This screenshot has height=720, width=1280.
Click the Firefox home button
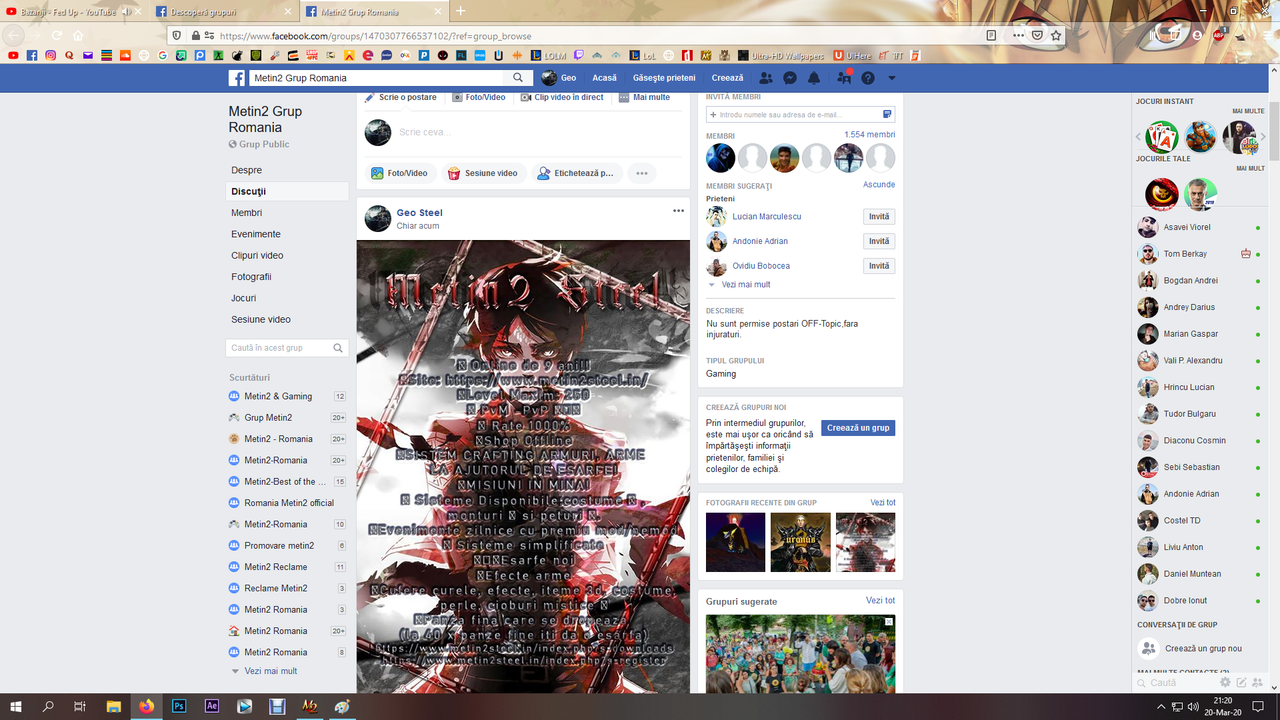point(77,35)
